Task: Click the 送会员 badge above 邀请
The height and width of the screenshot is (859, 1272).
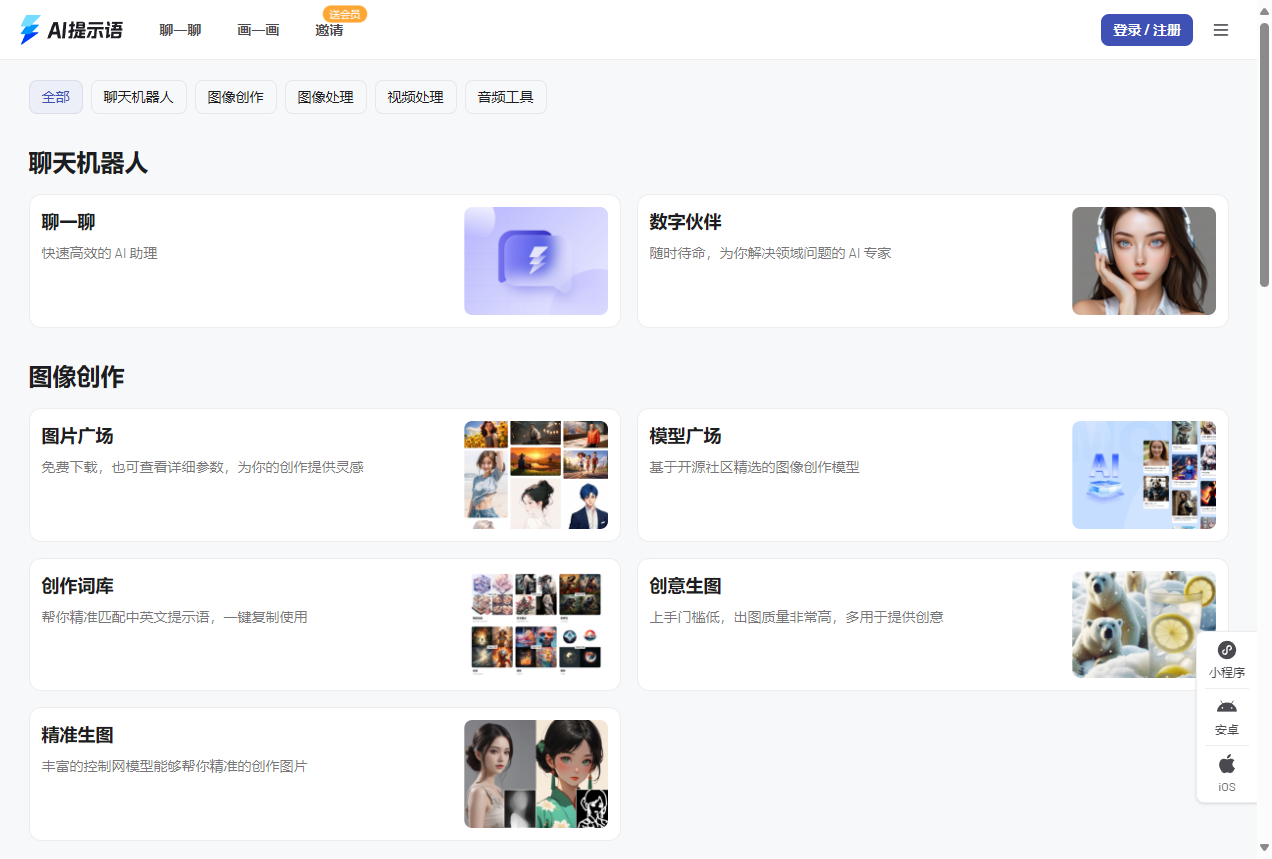Action: click(x=343, y=15)
